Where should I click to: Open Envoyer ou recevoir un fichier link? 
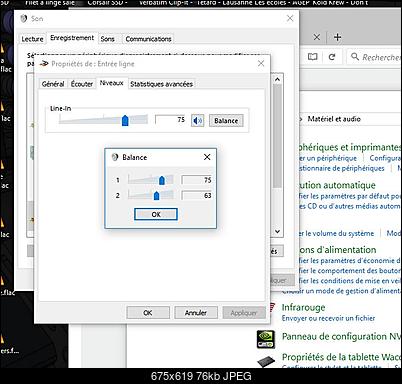[x=328, y=318]
